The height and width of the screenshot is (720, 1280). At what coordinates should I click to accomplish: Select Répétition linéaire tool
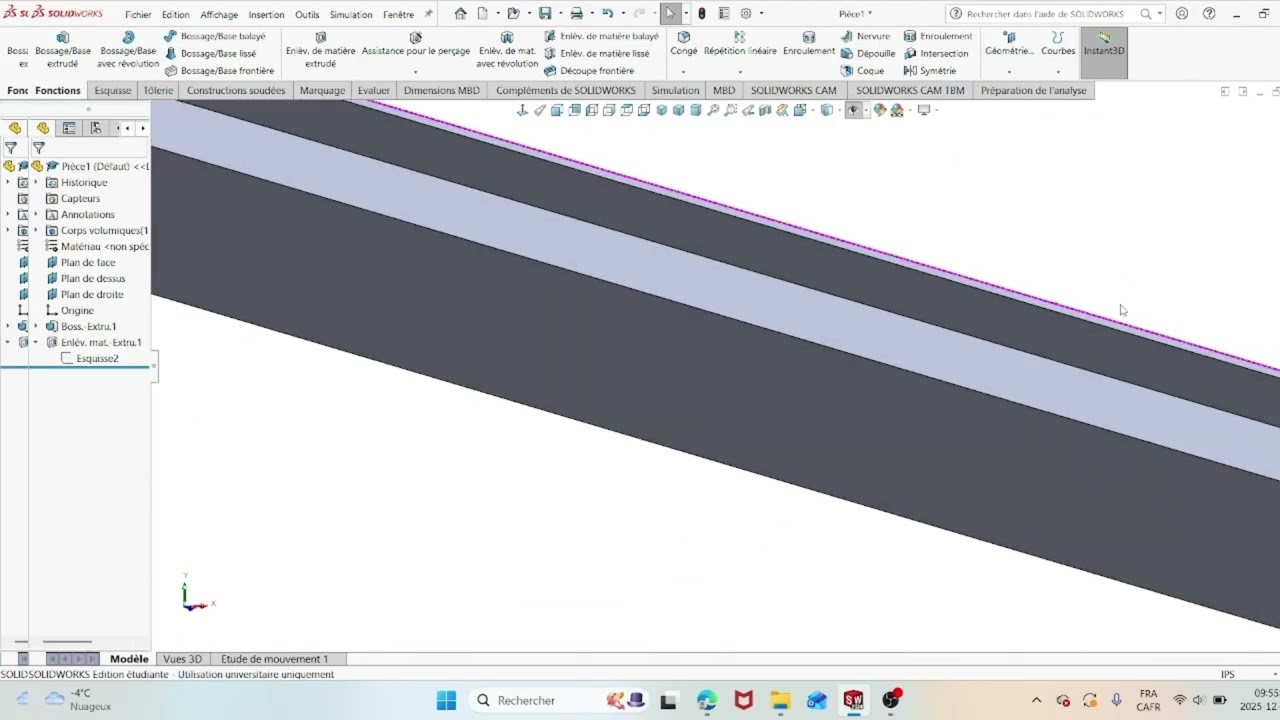point(740,44)
